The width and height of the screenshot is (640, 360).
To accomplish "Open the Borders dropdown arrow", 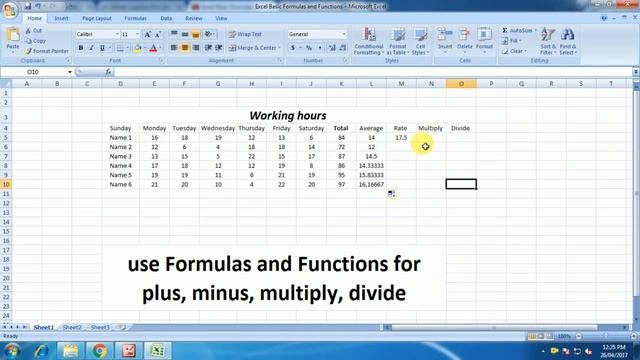I will tap(127, 48).
